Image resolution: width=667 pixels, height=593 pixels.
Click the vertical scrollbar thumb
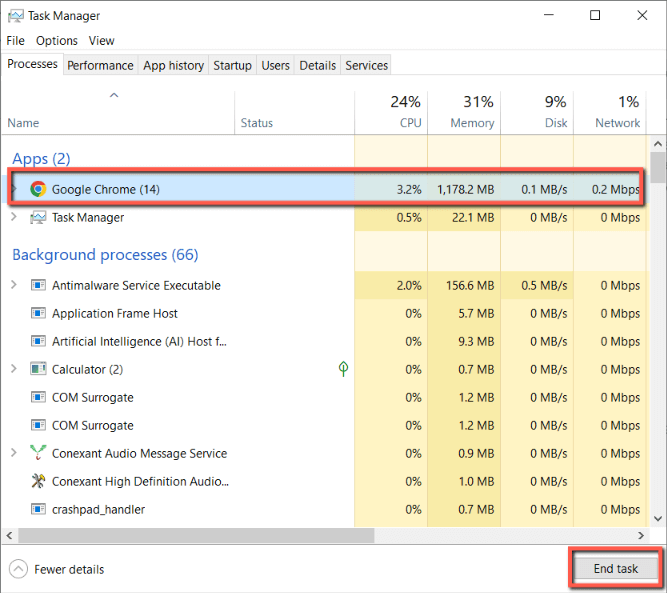(658, 168)
